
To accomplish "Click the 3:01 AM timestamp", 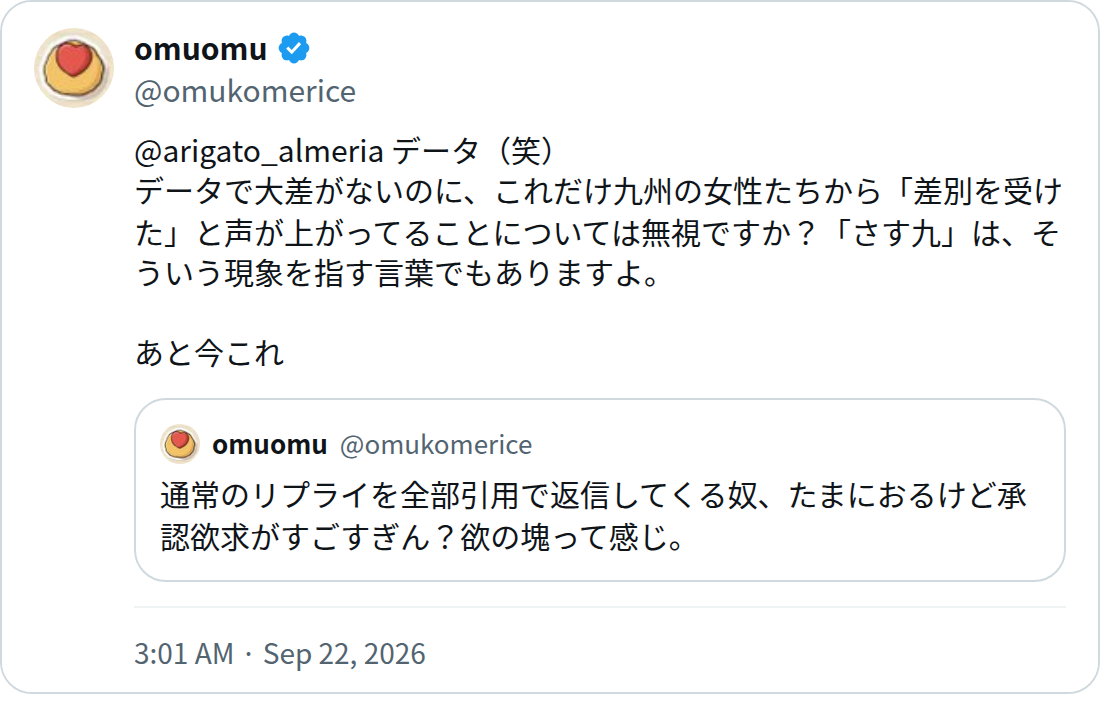I will point(184,654).
